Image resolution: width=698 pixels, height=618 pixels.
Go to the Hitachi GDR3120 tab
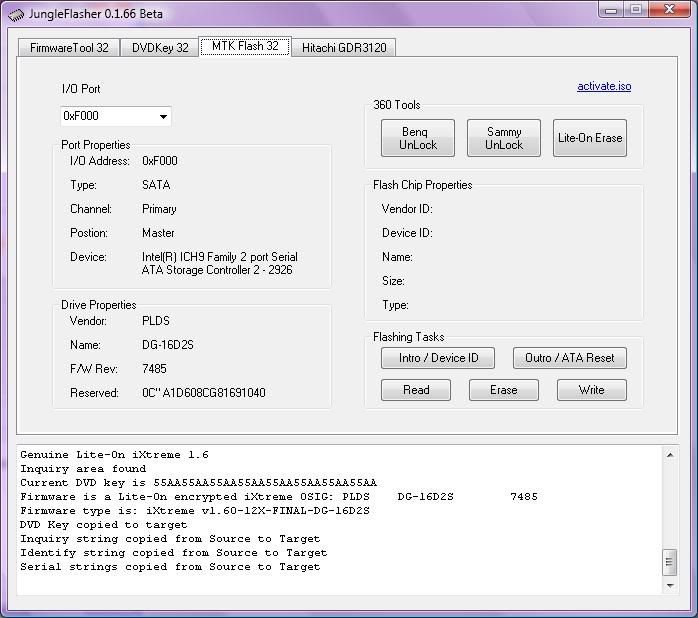[343, 47]
